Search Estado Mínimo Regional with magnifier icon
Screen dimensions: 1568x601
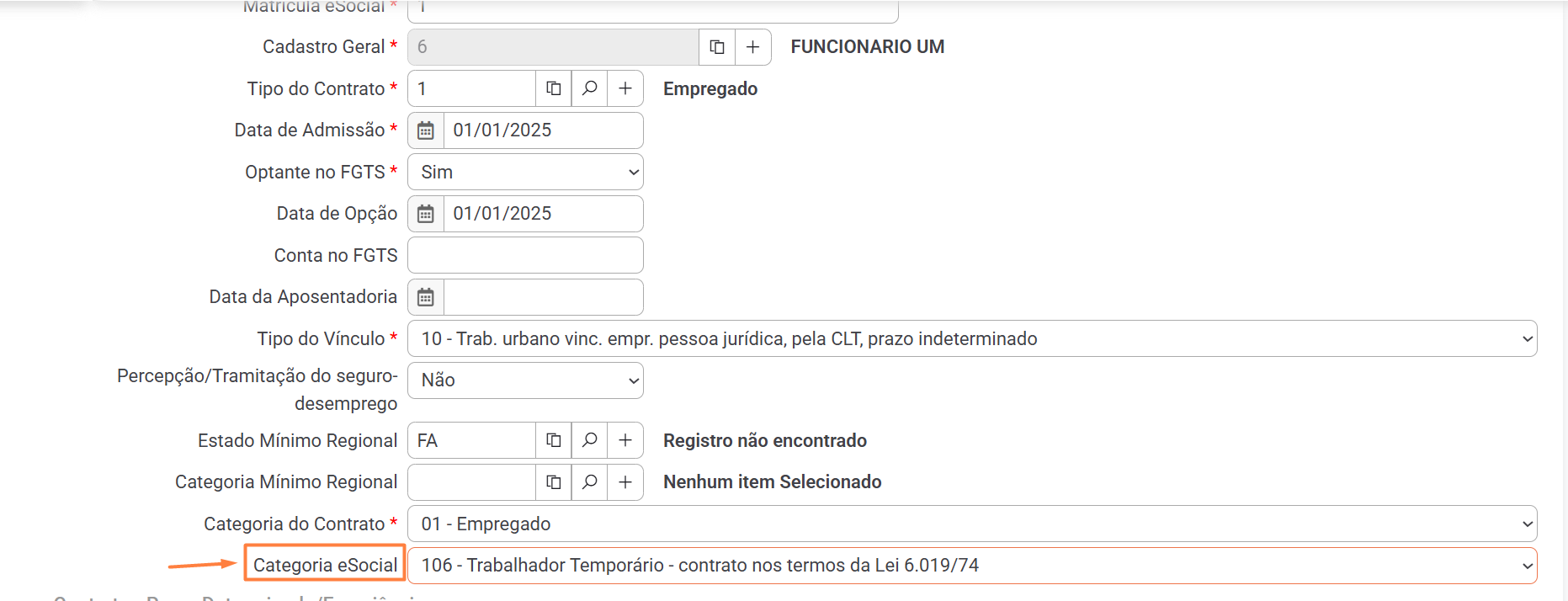point(590,440)
